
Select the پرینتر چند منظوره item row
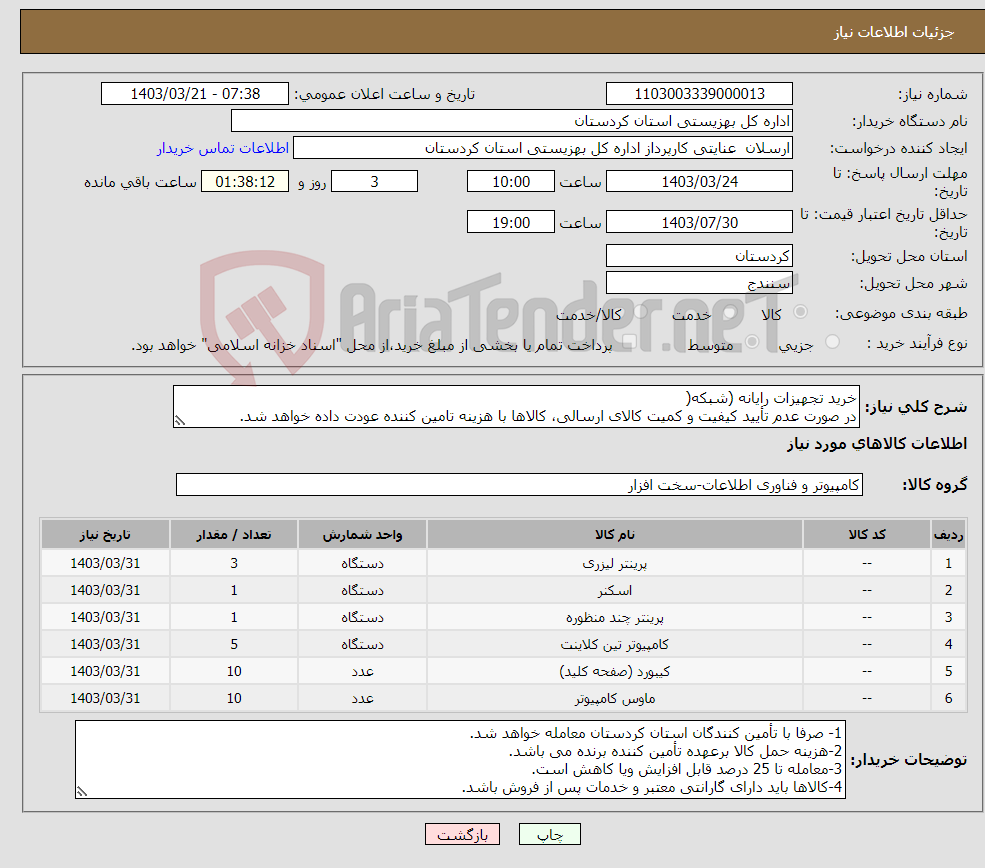[x=504, y=617]
